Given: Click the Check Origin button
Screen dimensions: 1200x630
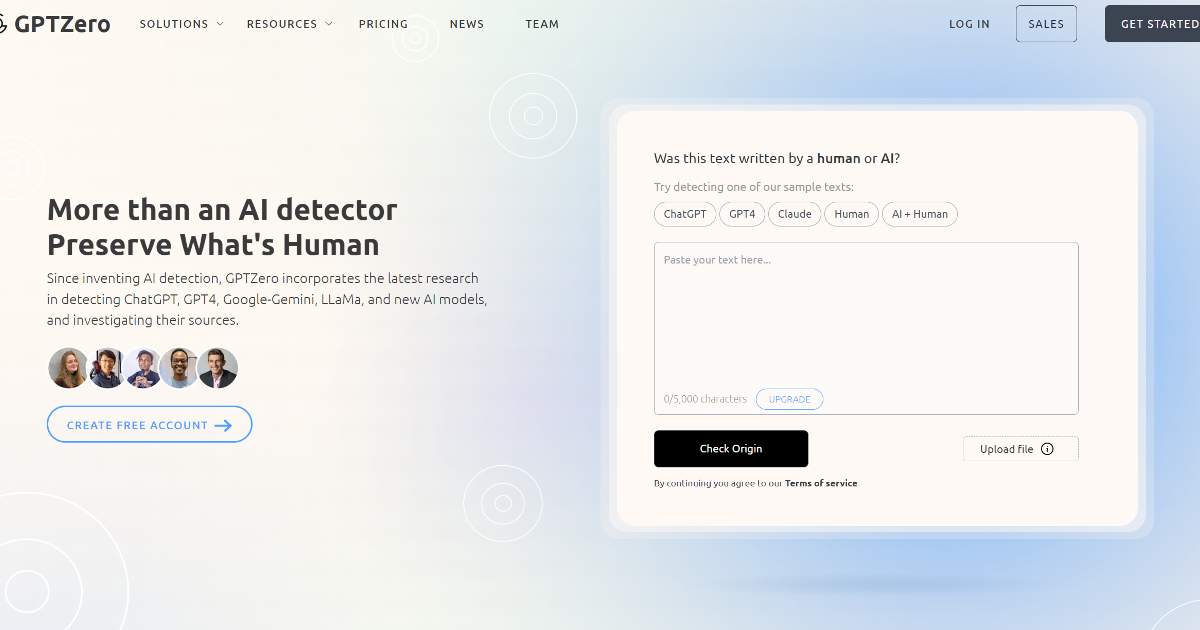Looking at the screenshot, I should (x=731, y=448).
